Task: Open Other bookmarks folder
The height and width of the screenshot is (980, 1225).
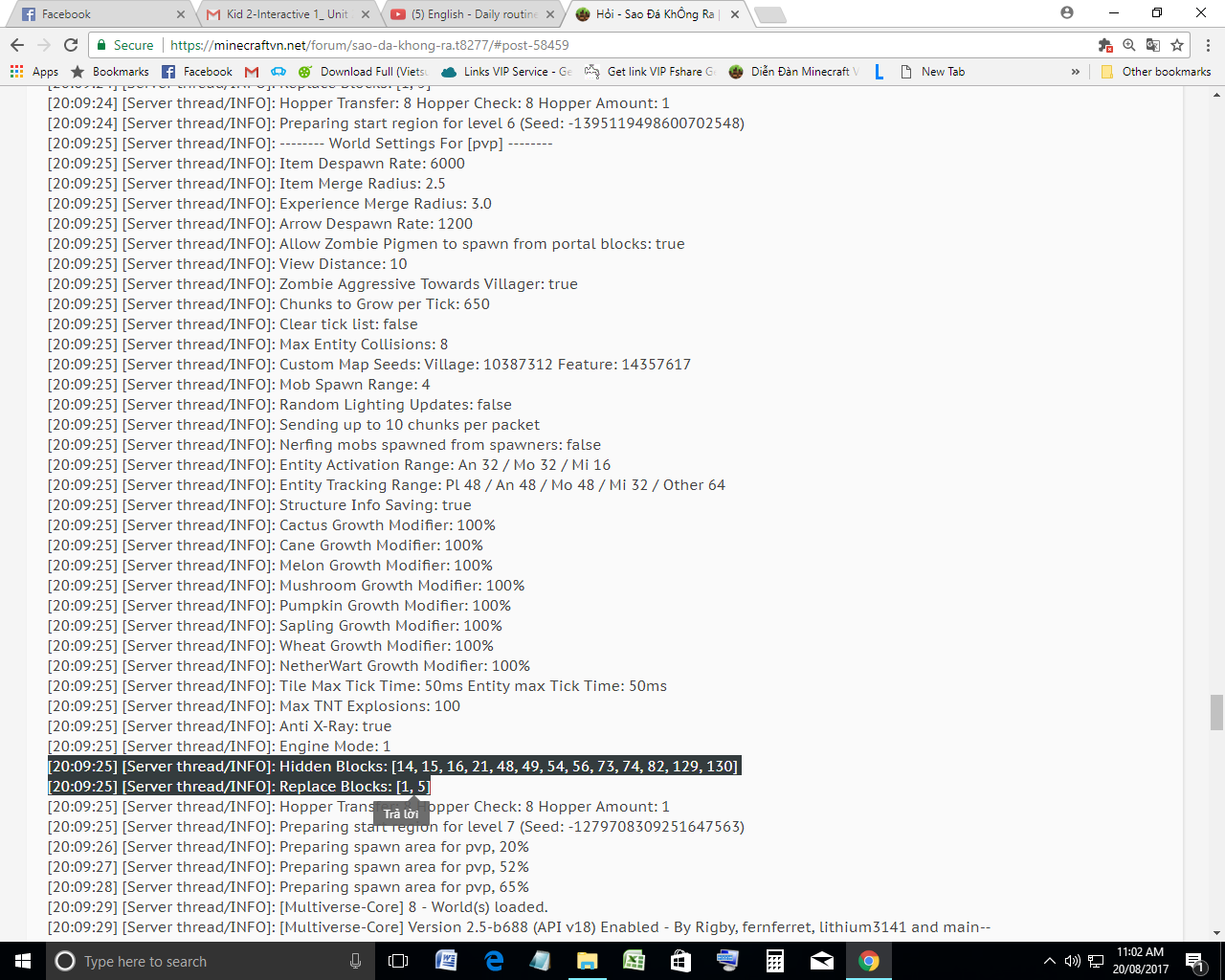Action: (x=1156, y=72)
